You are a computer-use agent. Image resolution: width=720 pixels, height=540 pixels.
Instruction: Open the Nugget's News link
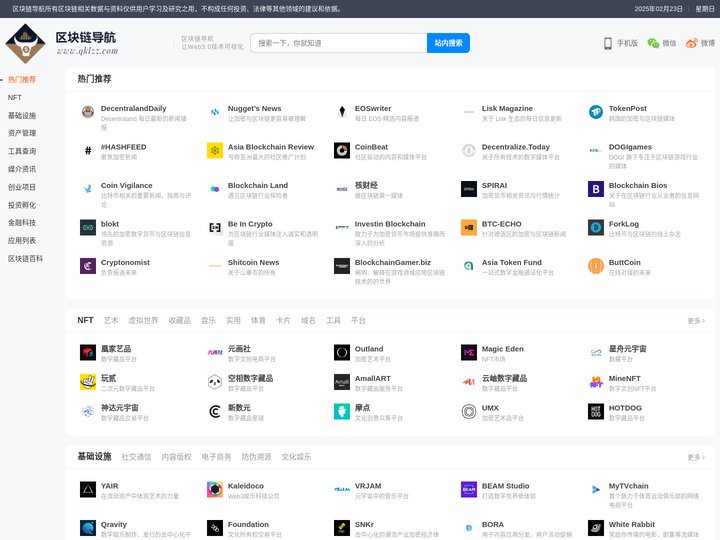(254, 108)
